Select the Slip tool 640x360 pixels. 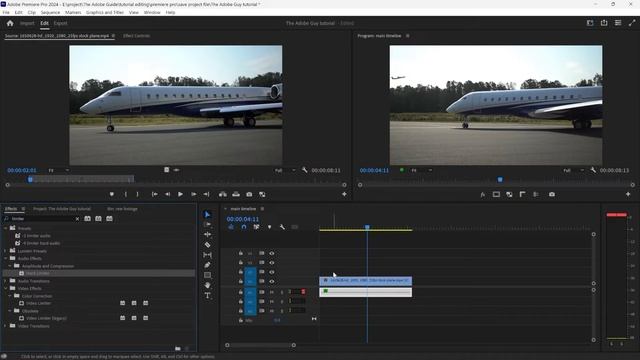[x=207, y=255]
